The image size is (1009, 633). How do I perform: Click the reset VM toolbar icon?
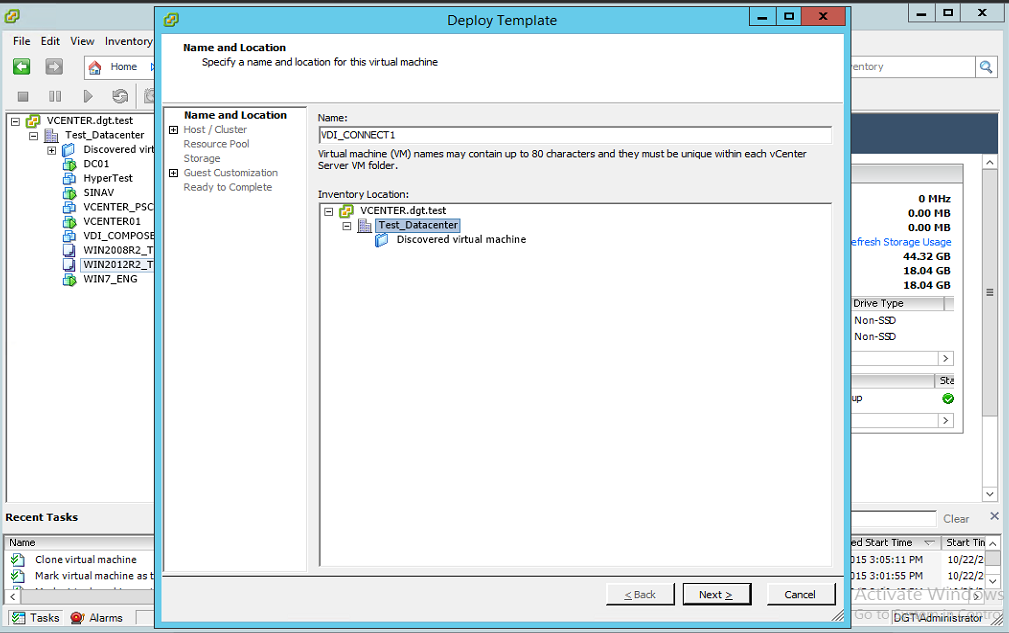pyautogui.click(x=120, y=96)
